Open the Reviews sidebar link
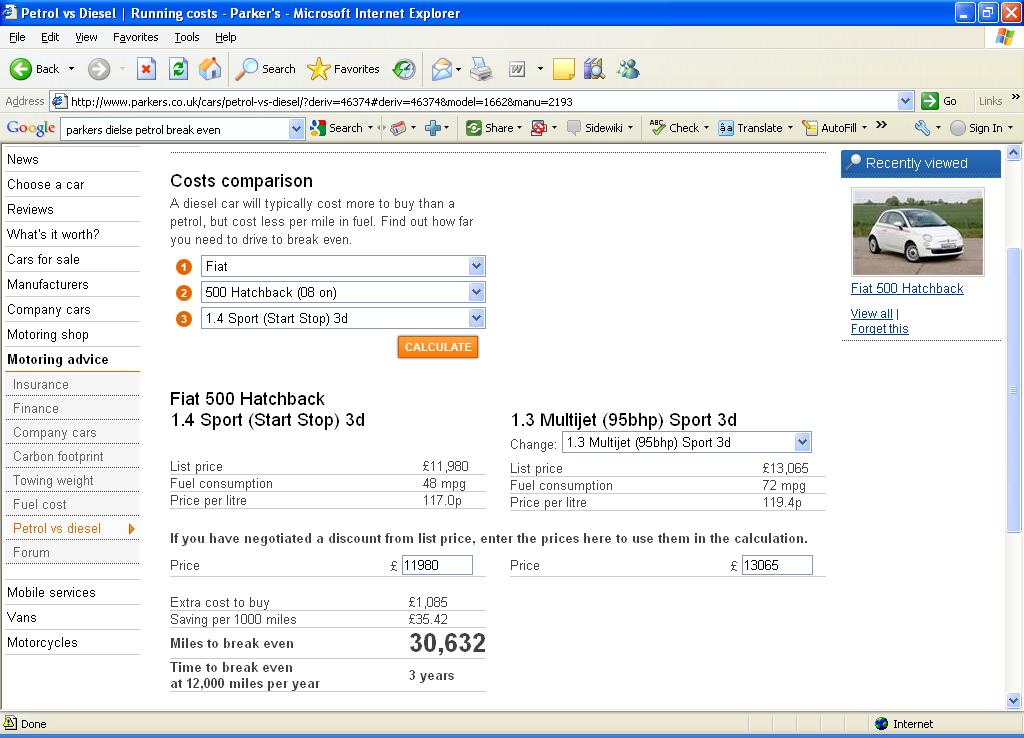The height and width of the screenshot is (738, 1024). click(31, 210)
